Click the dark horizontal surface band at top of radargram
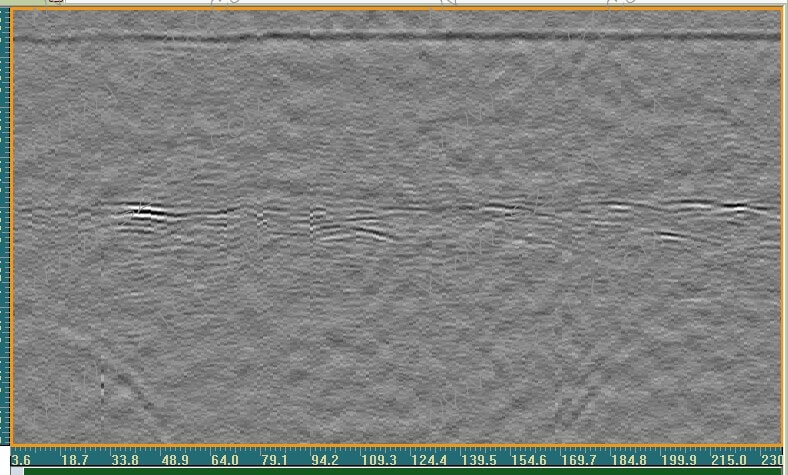Screen dimensions: 788x475 (x=396, y=37)
